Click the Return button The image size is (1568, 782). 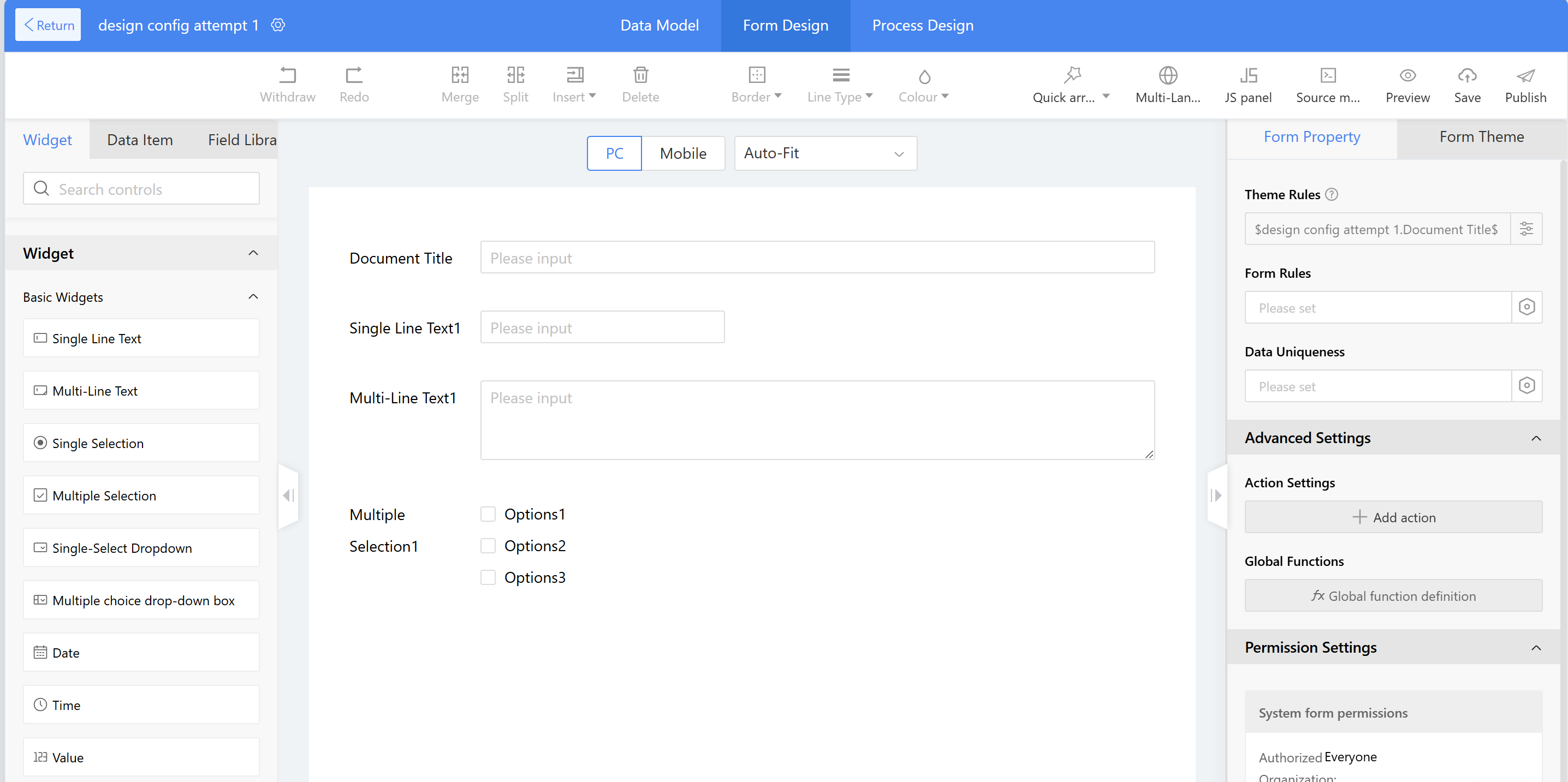pyautogui.click(x=48, y=25)
